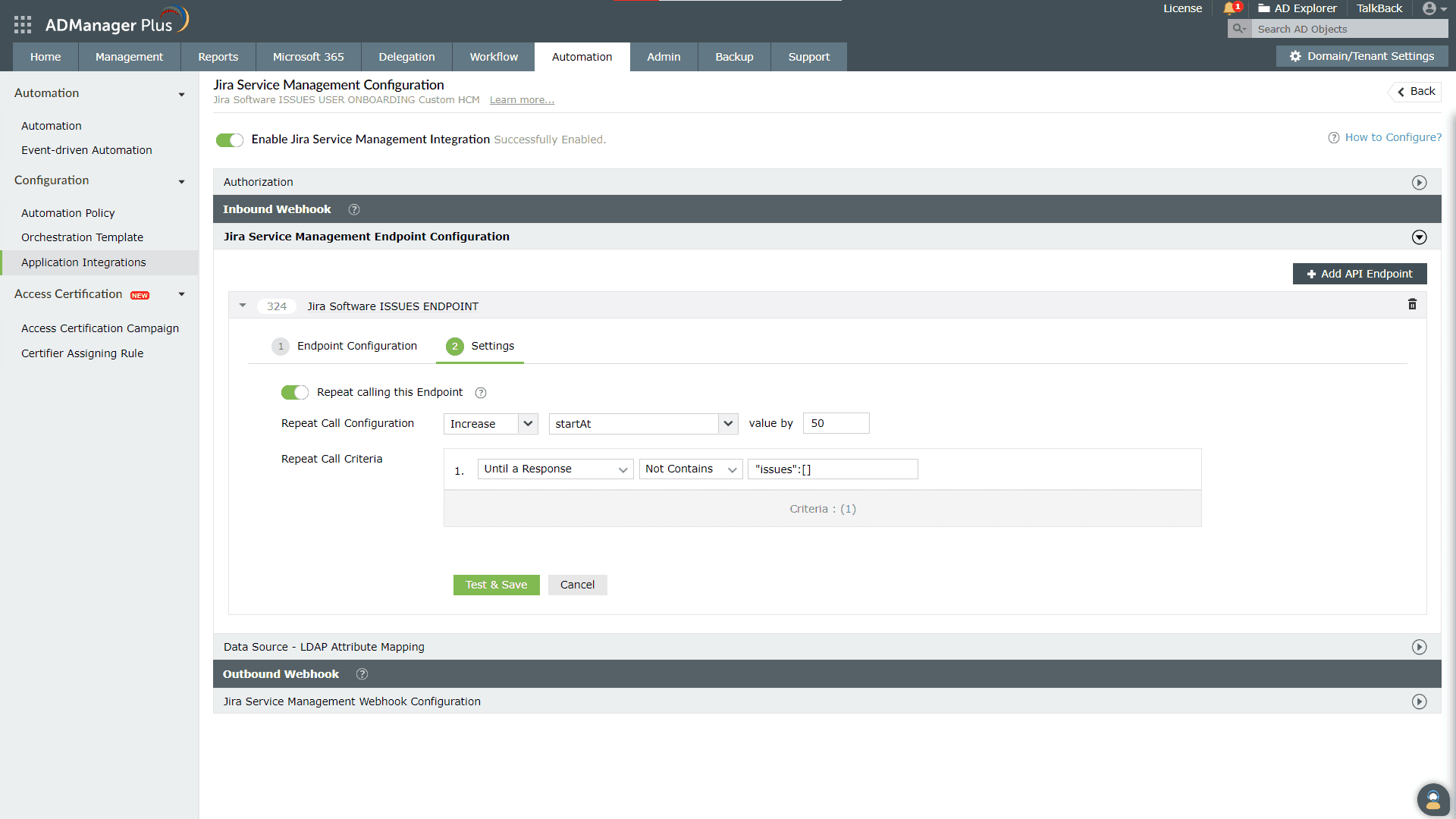Open the Not Contains condition dropdown

[x=691, y=469]
